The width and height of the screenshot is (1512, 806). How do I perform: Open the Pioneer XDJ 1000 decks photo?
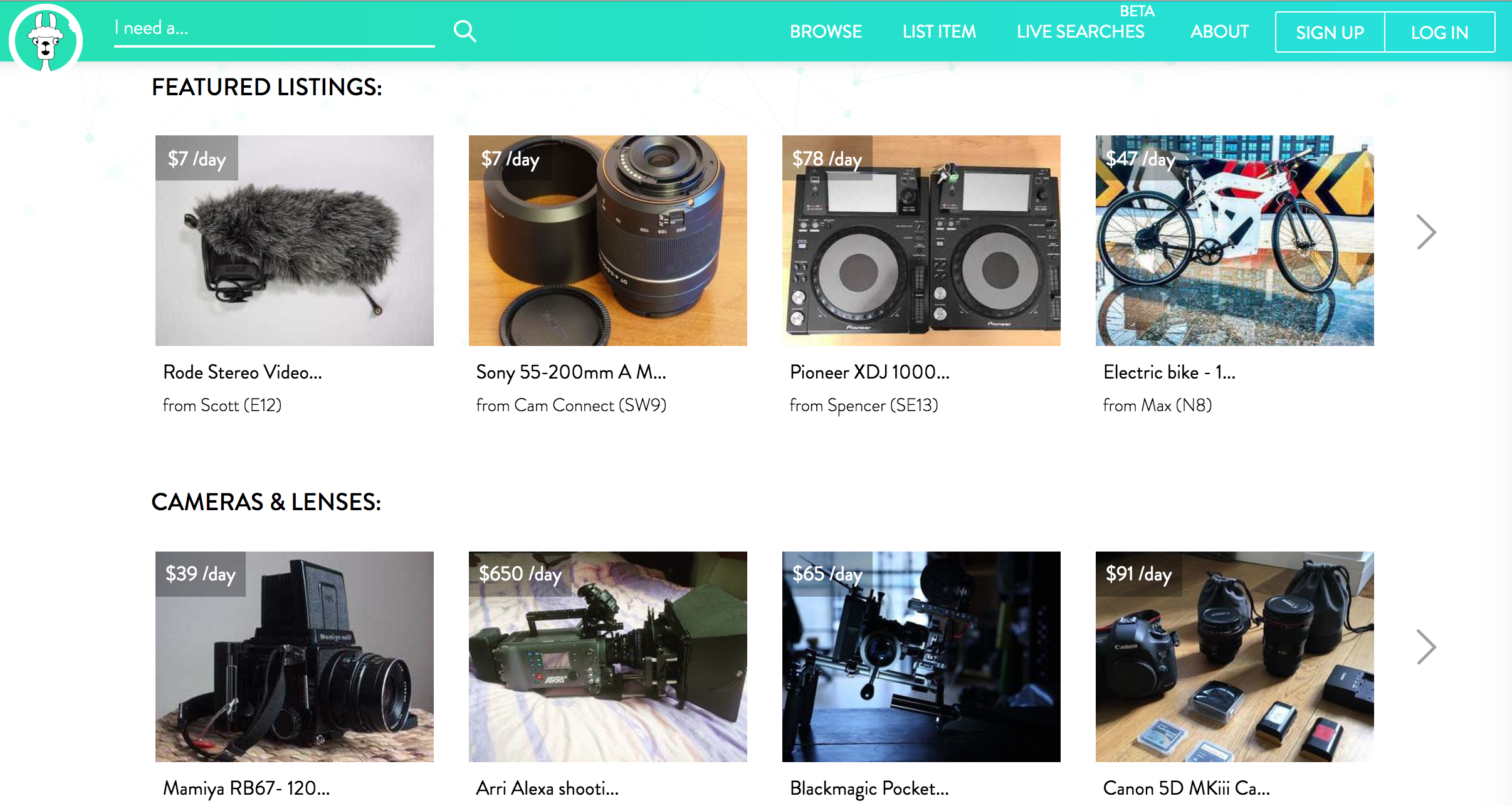[x=921, y=241]
